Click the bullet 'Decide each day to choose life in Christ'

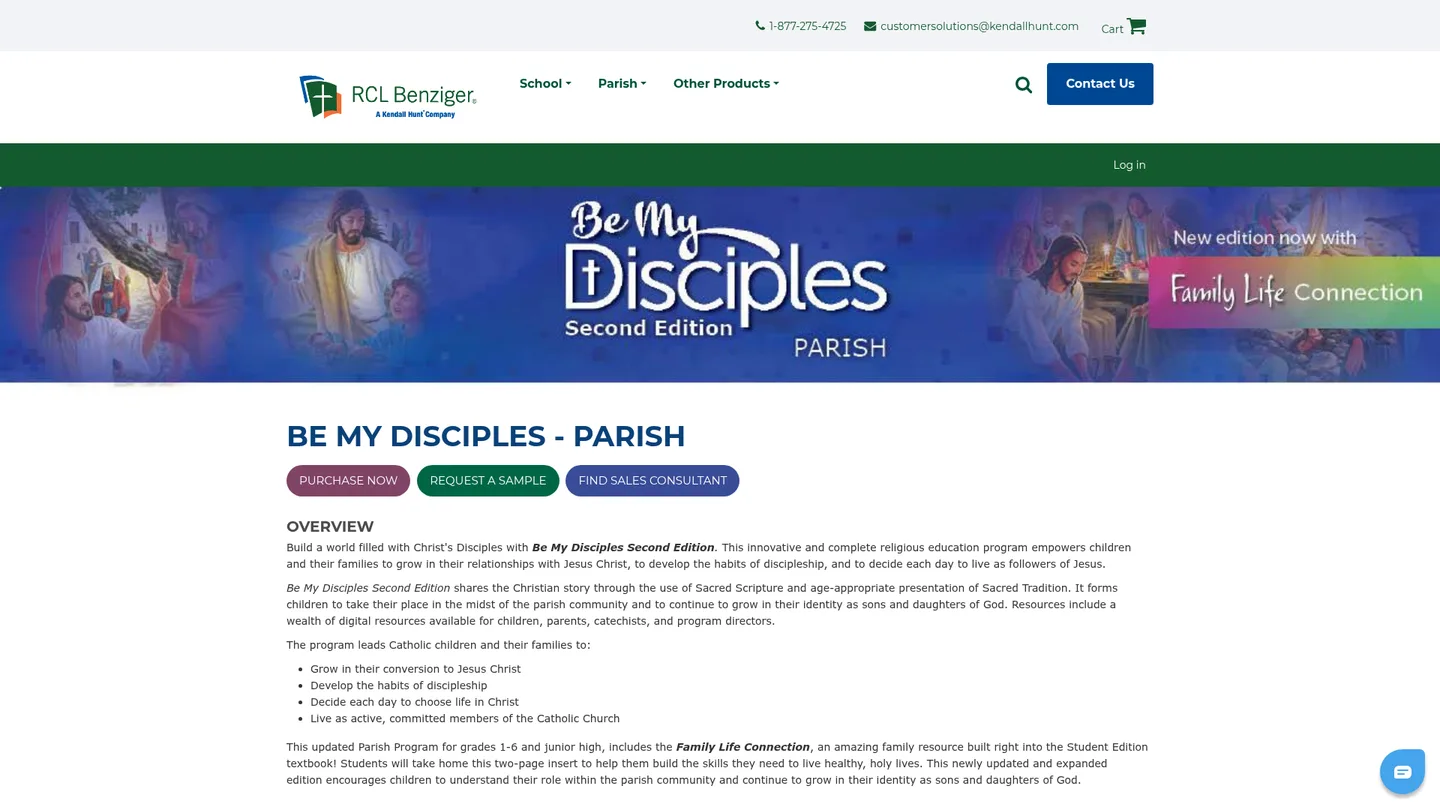pos(414,702)
